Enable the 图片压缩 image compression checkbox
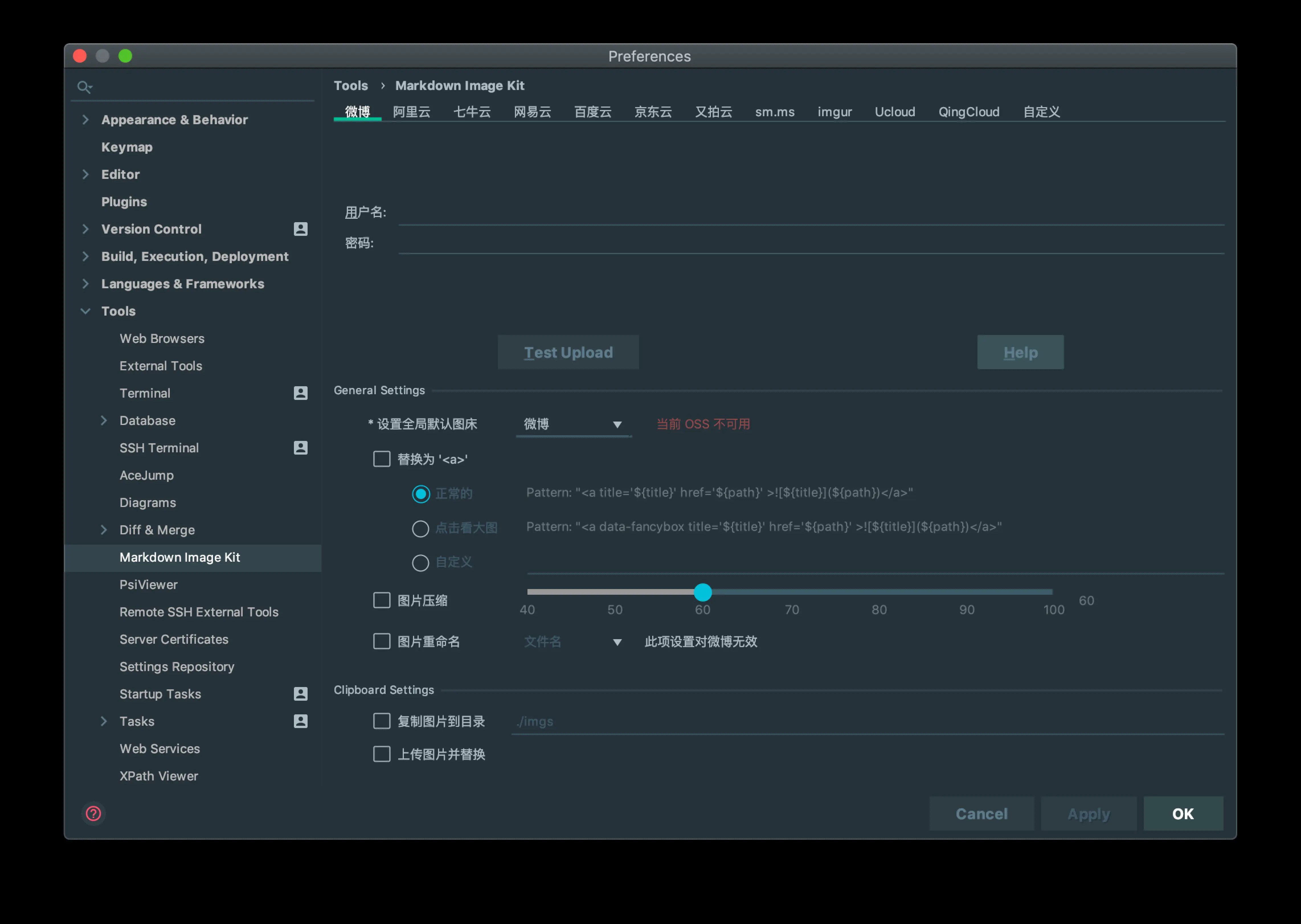This screenshot has width=1301, height=924. 382,600
